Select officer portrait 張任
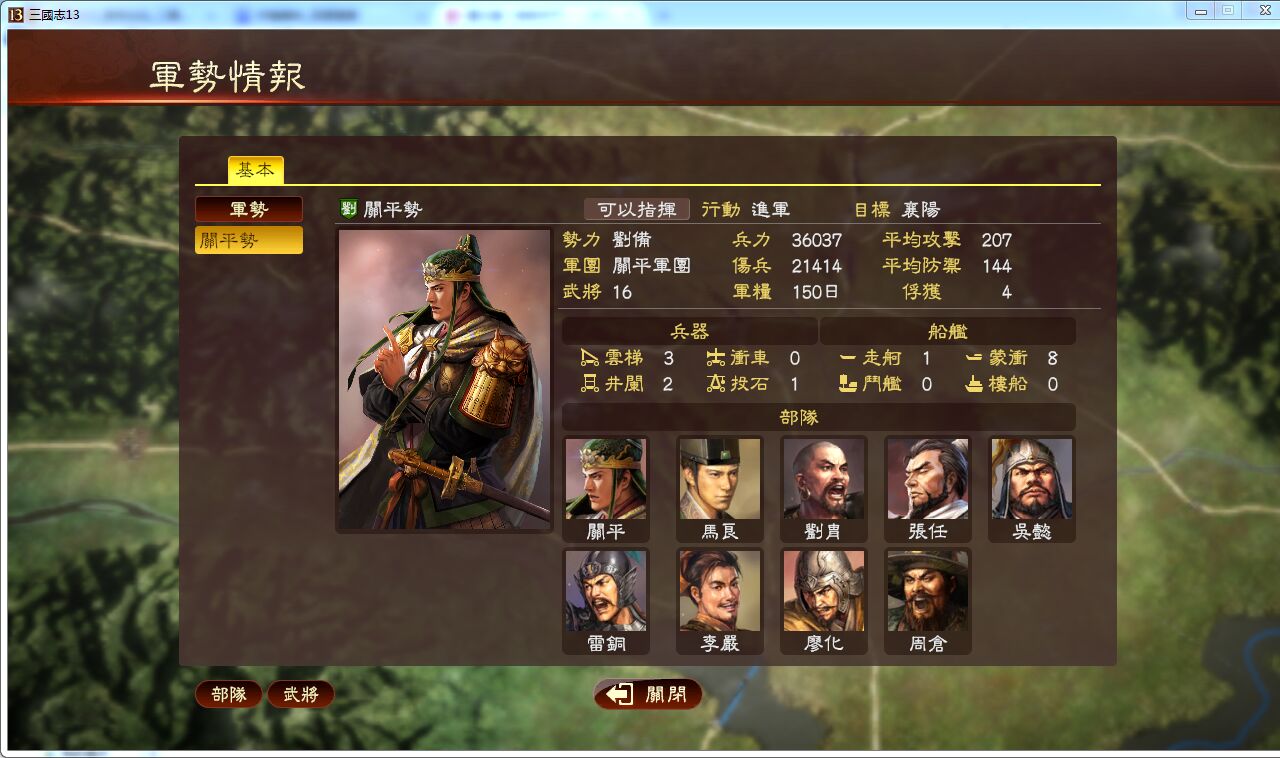 click(x=928, y=489)
